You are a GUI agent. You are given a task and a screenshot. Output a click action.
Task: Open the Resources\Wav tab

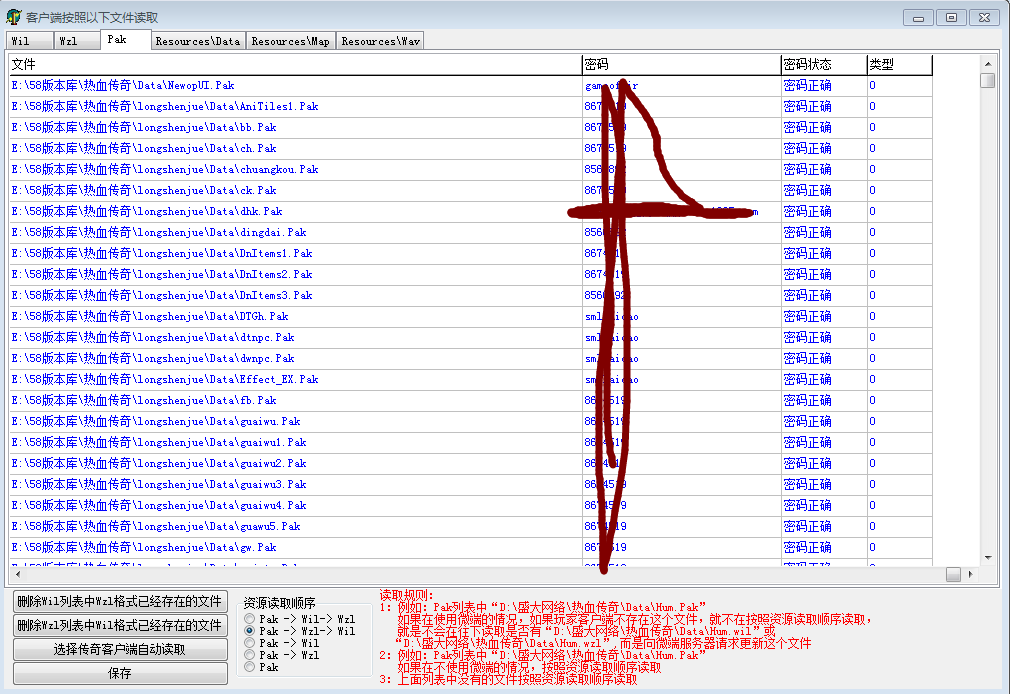(380, 41)
